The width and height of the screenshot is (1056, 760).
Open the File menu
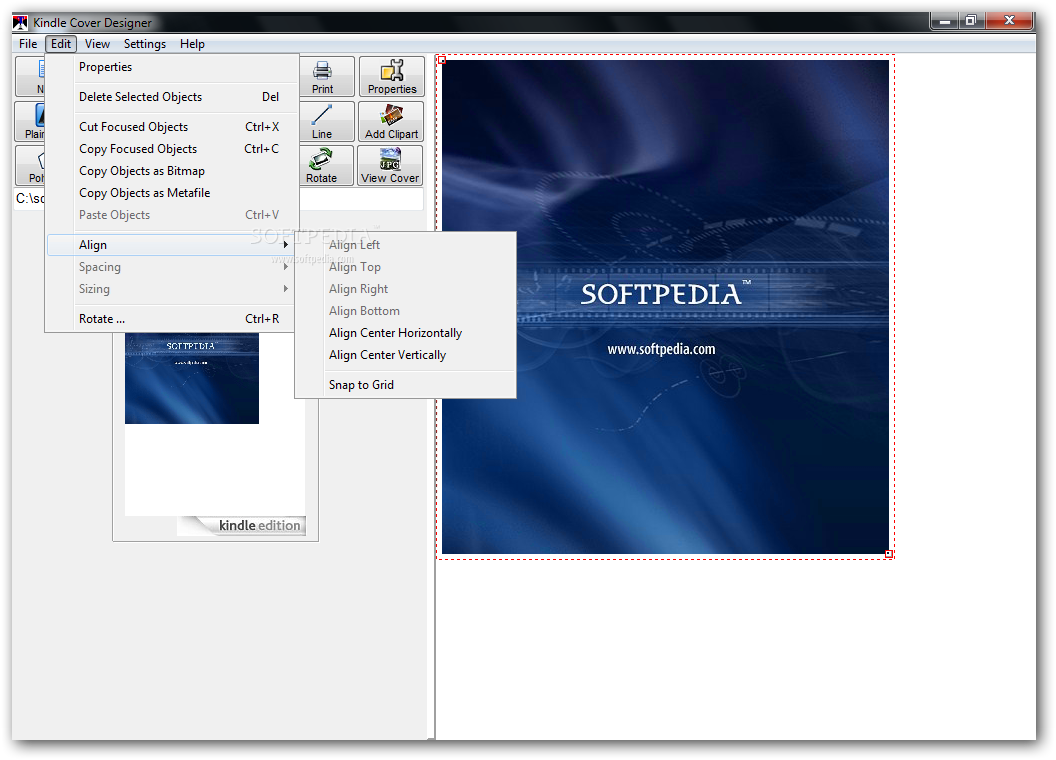pyautogui.click(x=28, y=44)
